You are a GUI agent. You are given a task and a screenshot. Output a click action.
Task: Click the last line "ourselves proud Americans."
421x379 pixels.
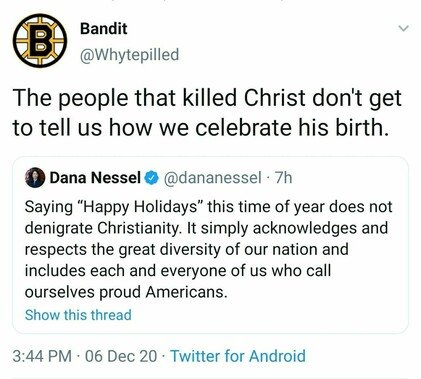coord(126,292)
